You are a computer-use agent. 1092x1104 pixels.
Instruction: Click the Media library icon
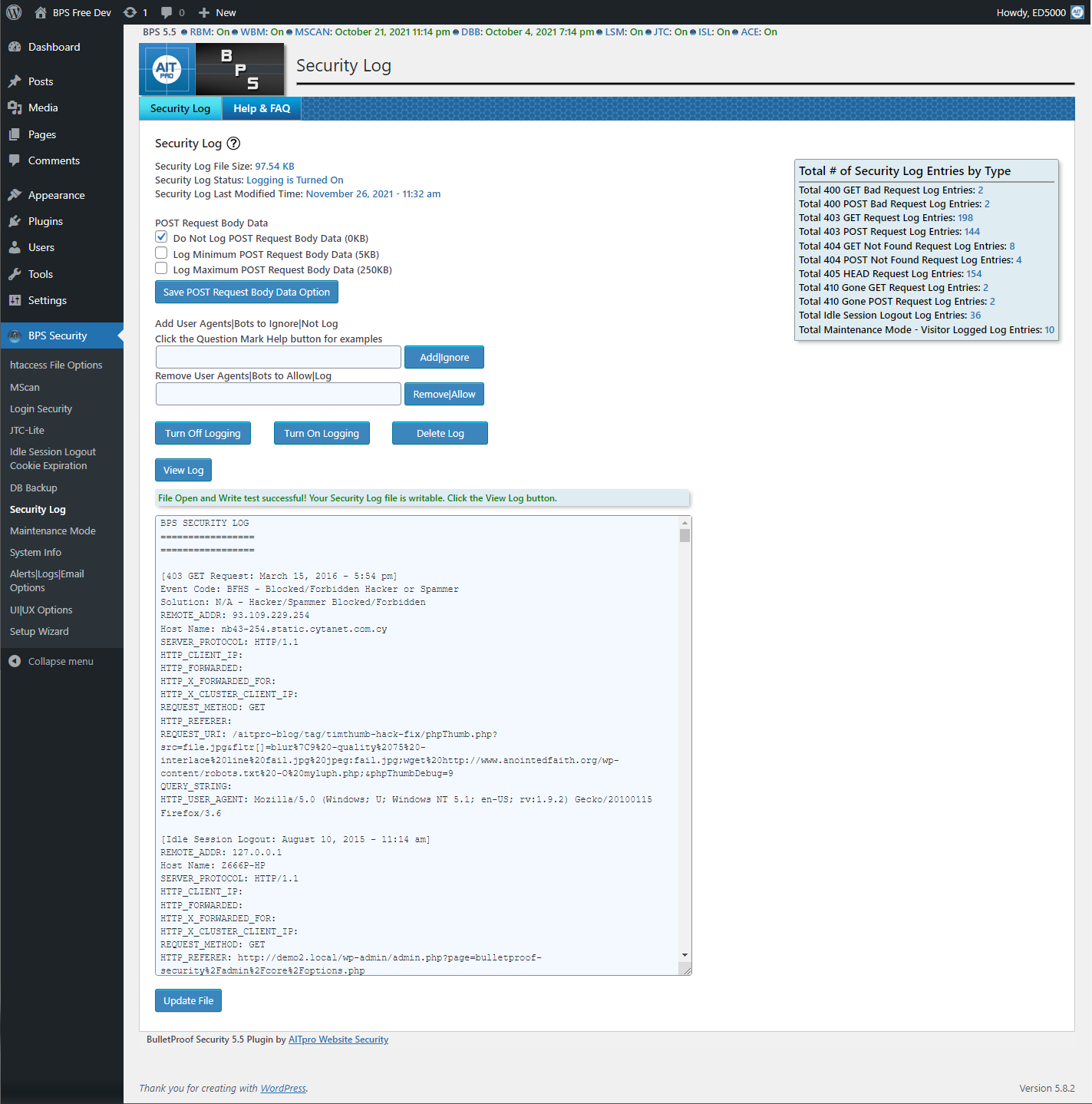tap(15, 107)
